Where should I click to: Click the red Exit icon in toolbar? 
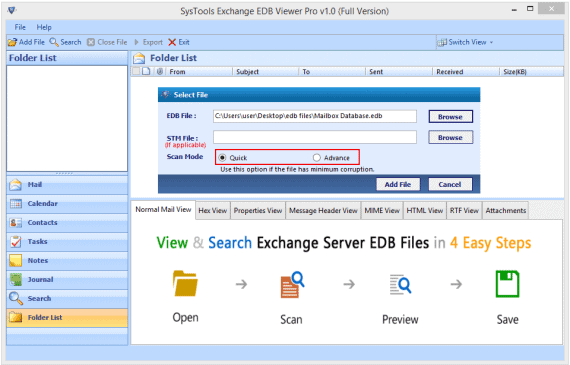(x=172, y=42)
